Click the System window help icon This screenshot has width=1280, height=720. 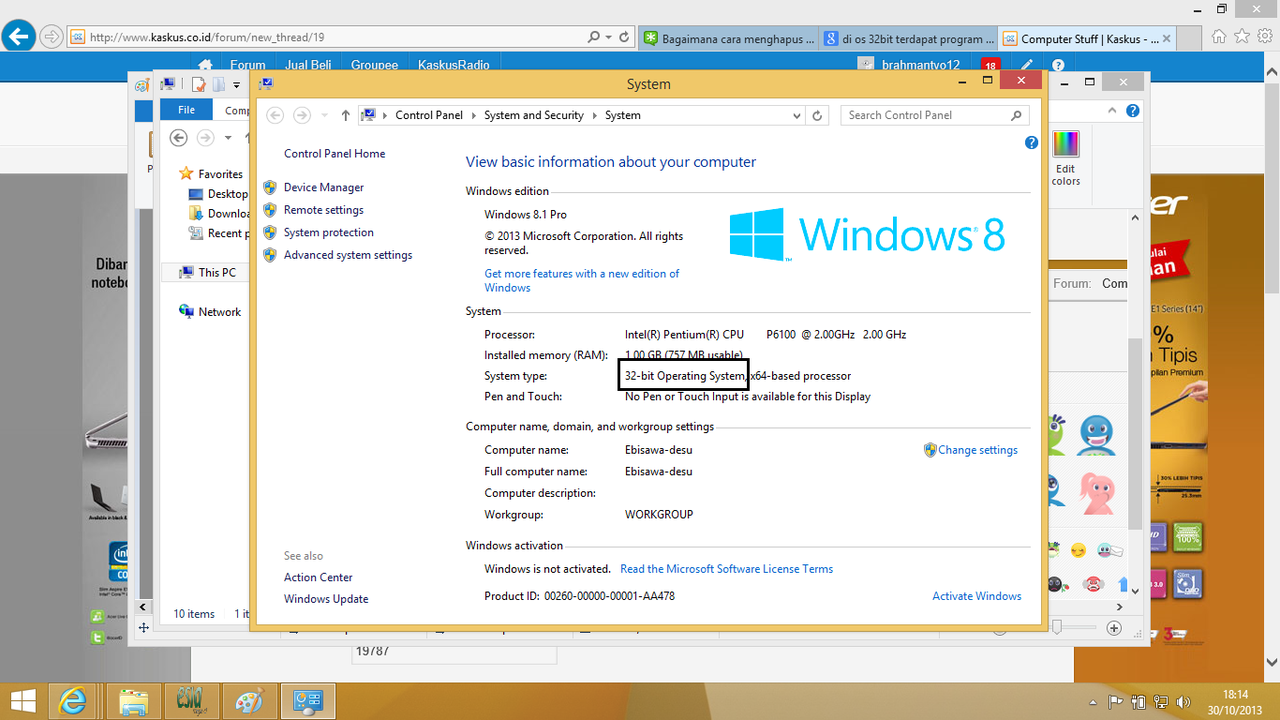(x=1031, y=143)
